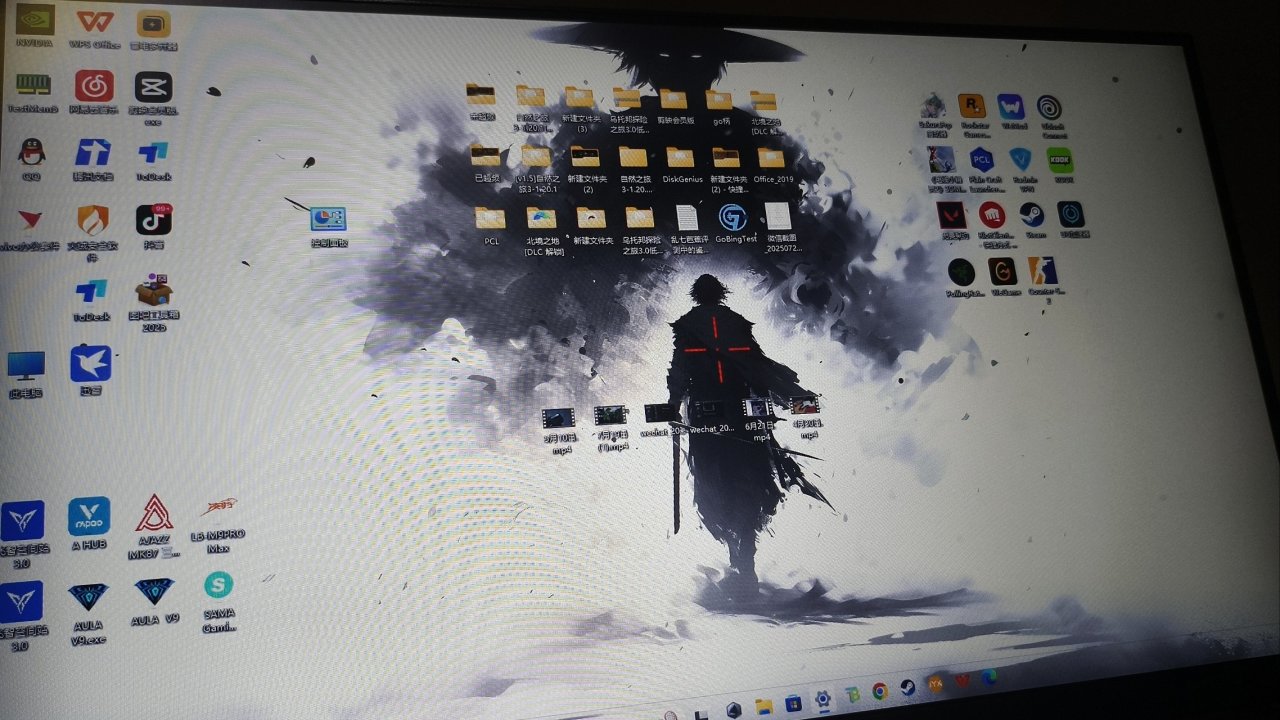Open the TestMem5 memory chip shortcut

[33, 84]
